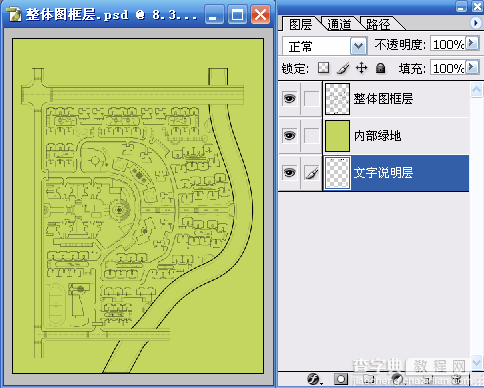Select the 文字说明层 layer name

(383, 173)
